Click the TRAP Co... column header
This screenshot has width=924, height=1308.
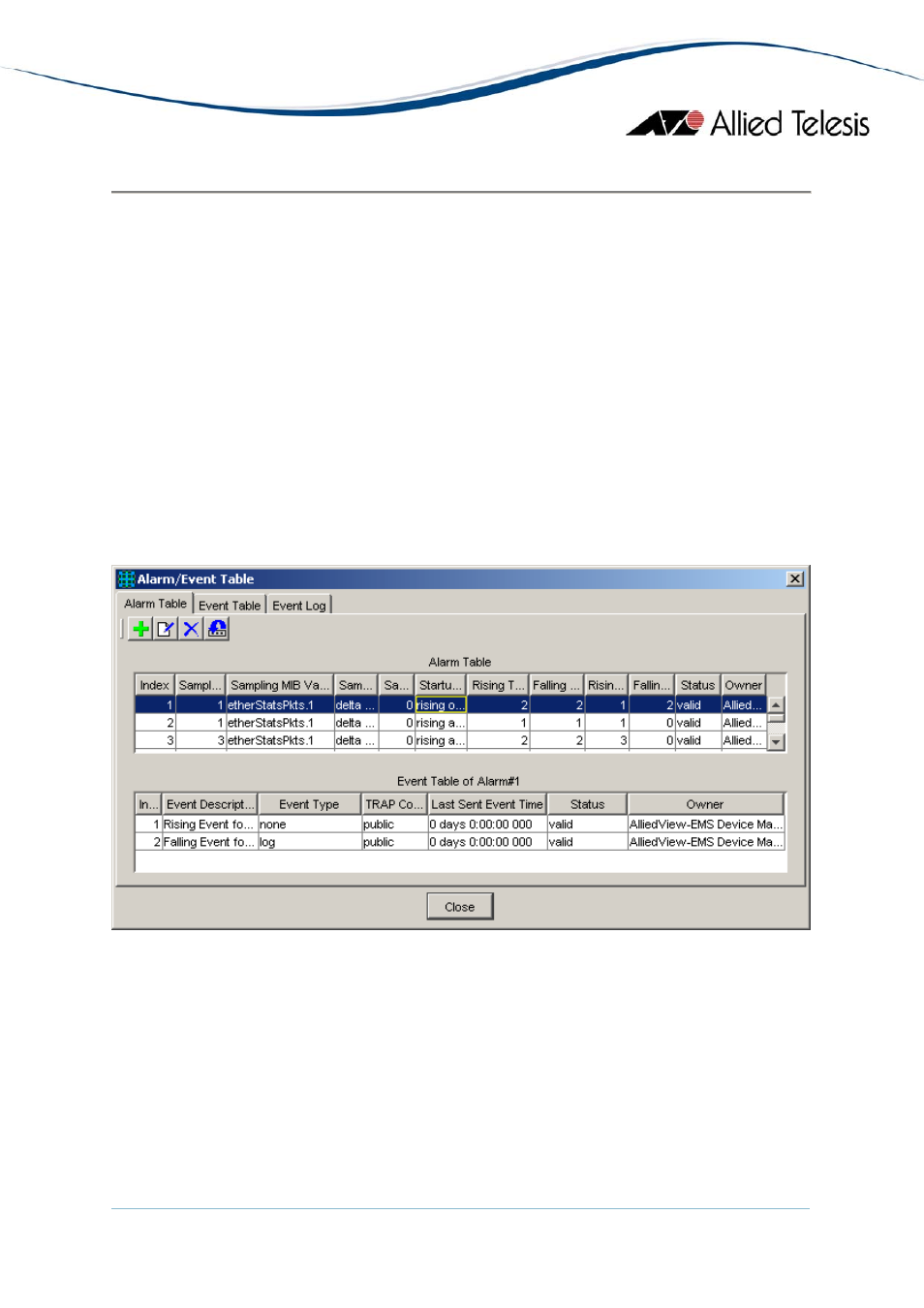point(394,804)
